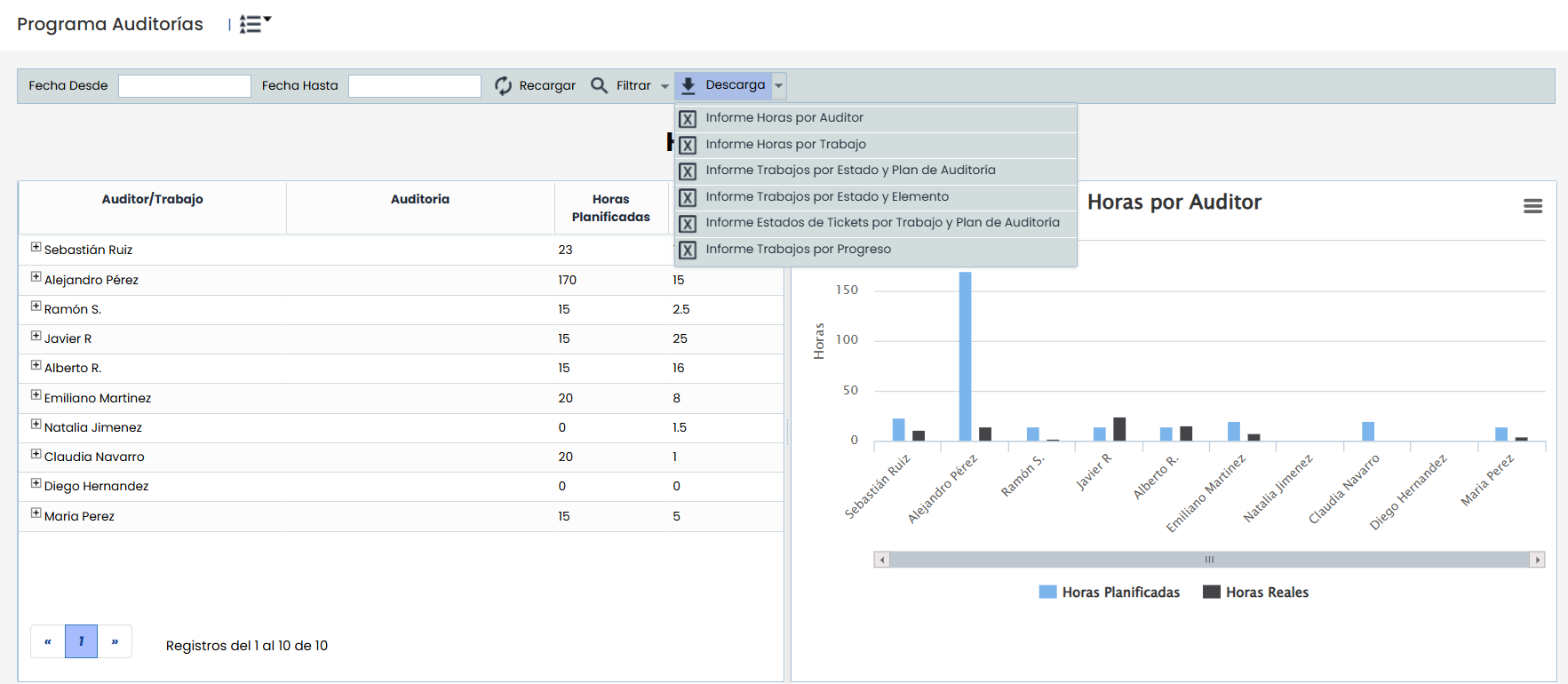The image size is (1568, 684).
Task: Open the chart hamburger menu icon
Action: click(1532, 206)
